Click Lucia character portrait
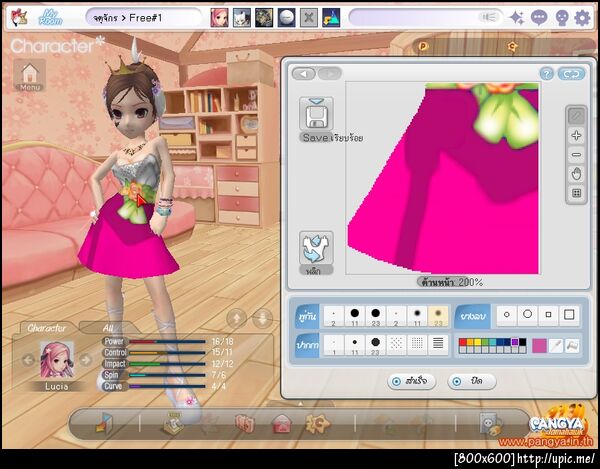The width and height of the screenshot is (600, 469). pos(57,360)
